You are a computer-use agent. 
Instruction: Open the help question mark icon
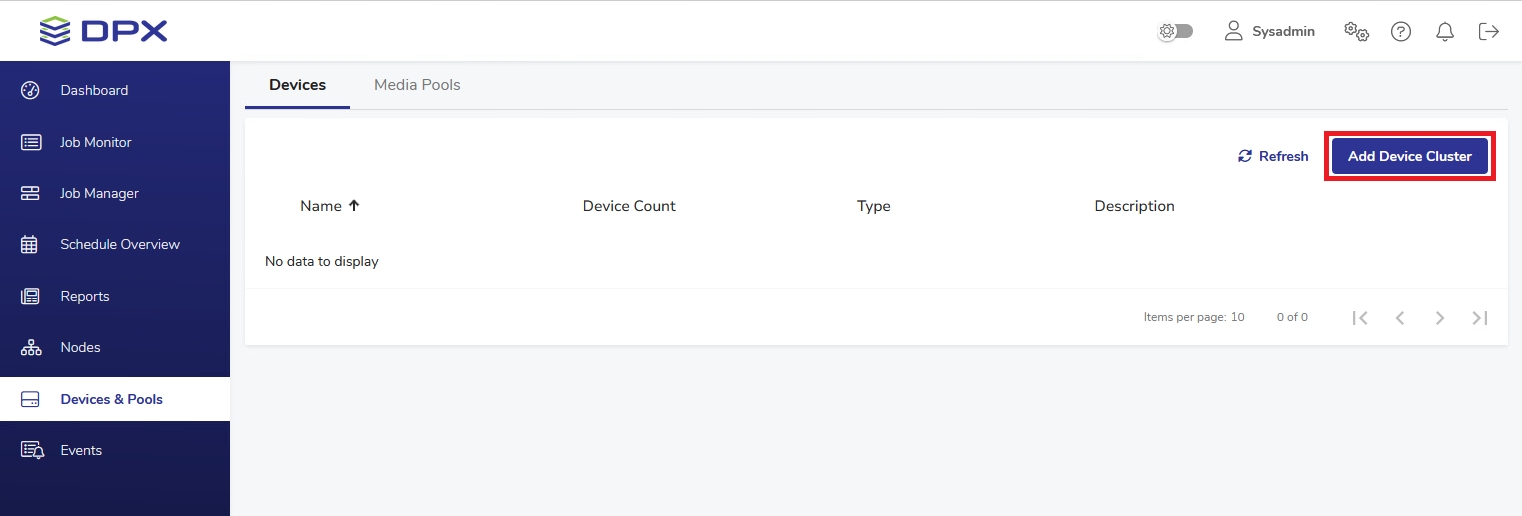click(1401, 32)
